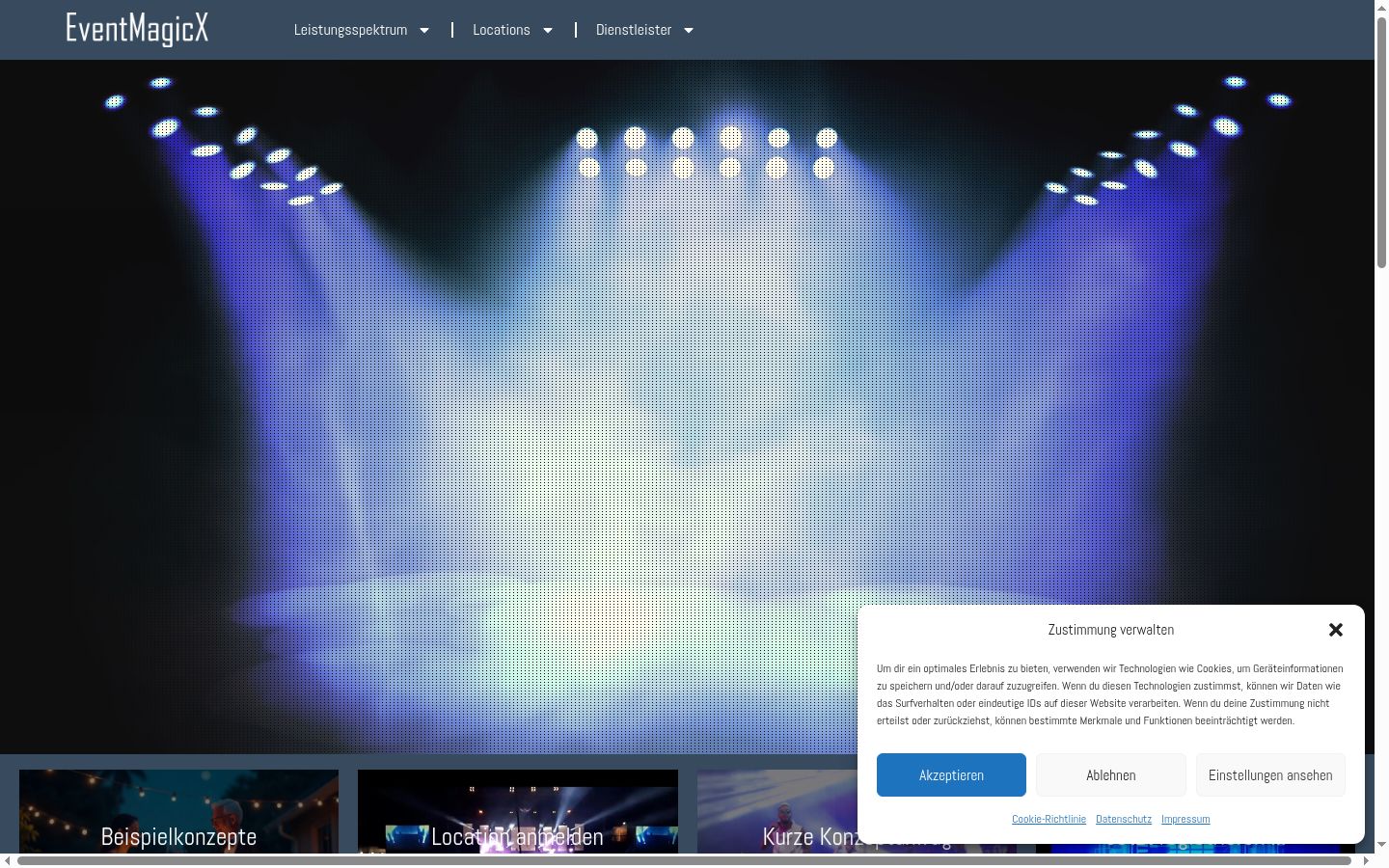
Task: Open the Impressum link
Action: [x=1185, y=819]
